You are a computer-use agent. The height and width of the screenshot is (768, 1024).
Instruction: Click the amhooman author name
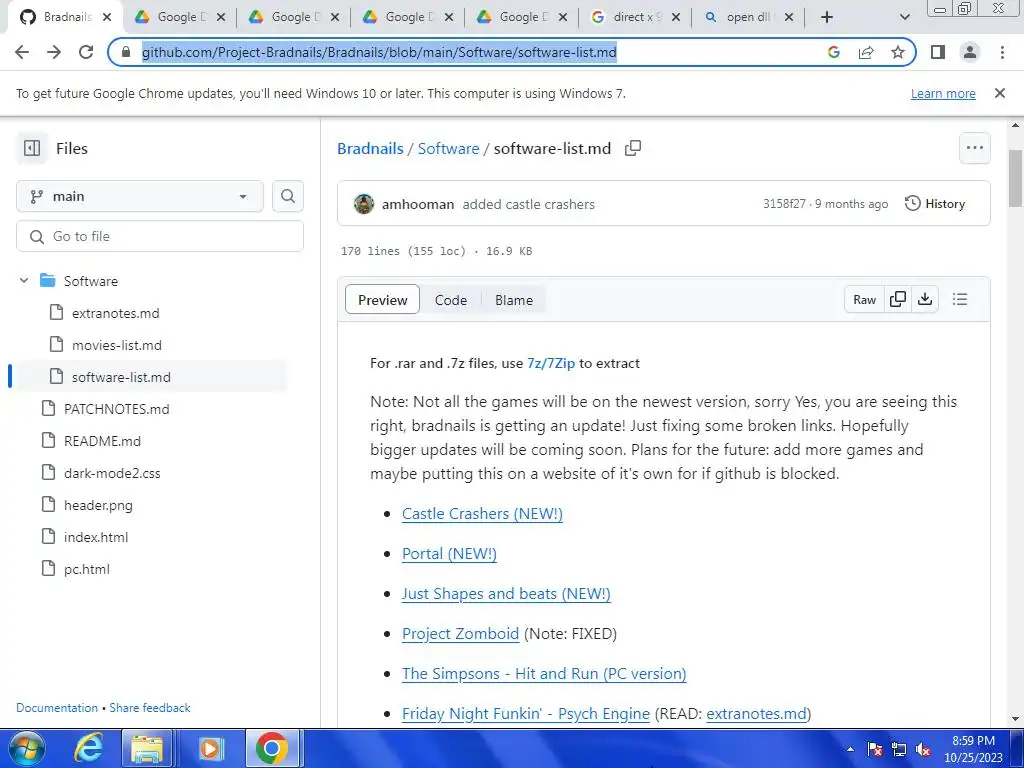(x=418, y=204)
